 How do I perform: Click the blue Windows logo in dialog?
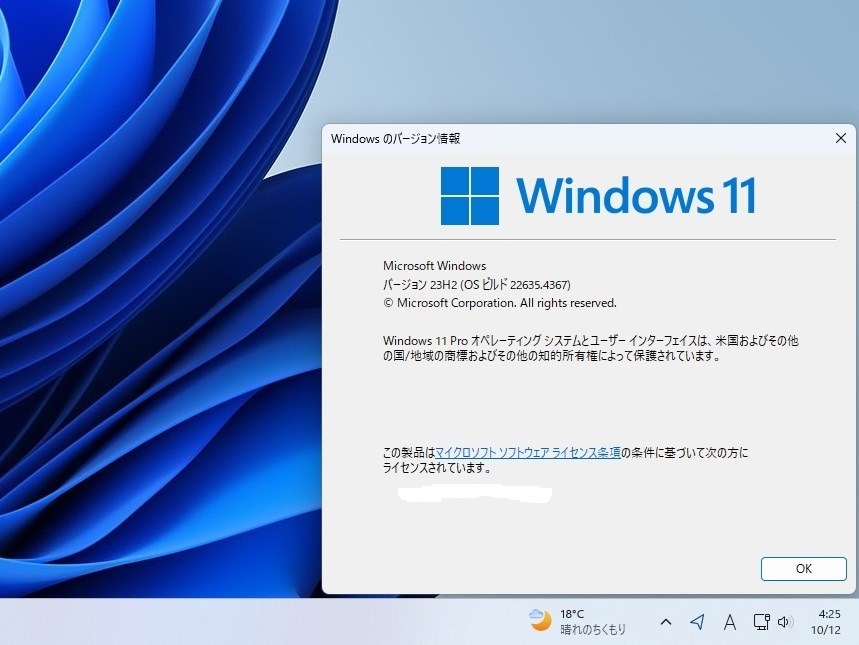pyautogui.click(x=469, y=196)
